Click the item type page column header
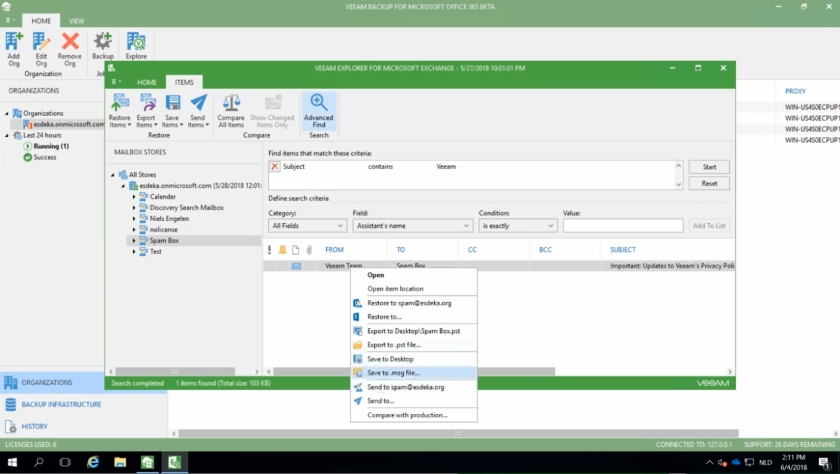840x474 pixels. (x=296, y=250)
